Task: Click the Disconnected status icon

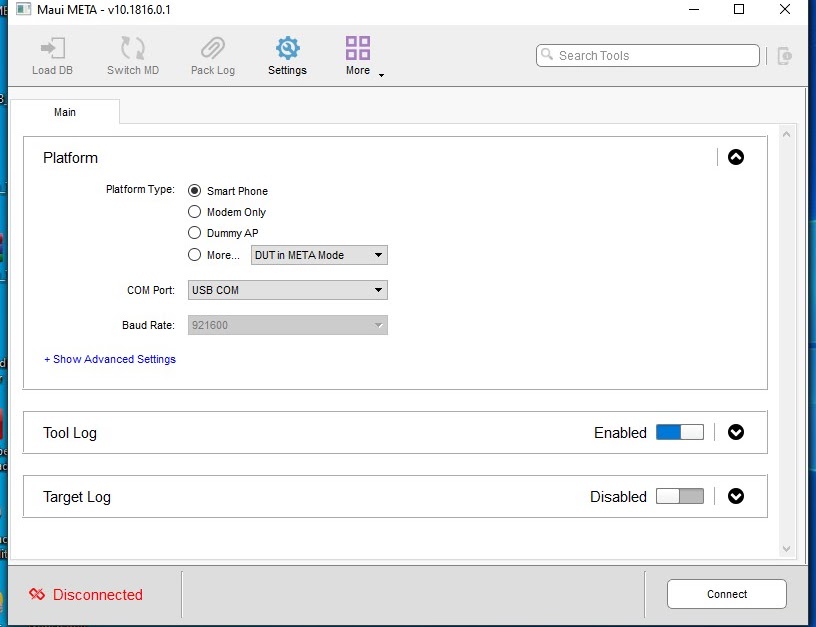Action: (37, 594)
